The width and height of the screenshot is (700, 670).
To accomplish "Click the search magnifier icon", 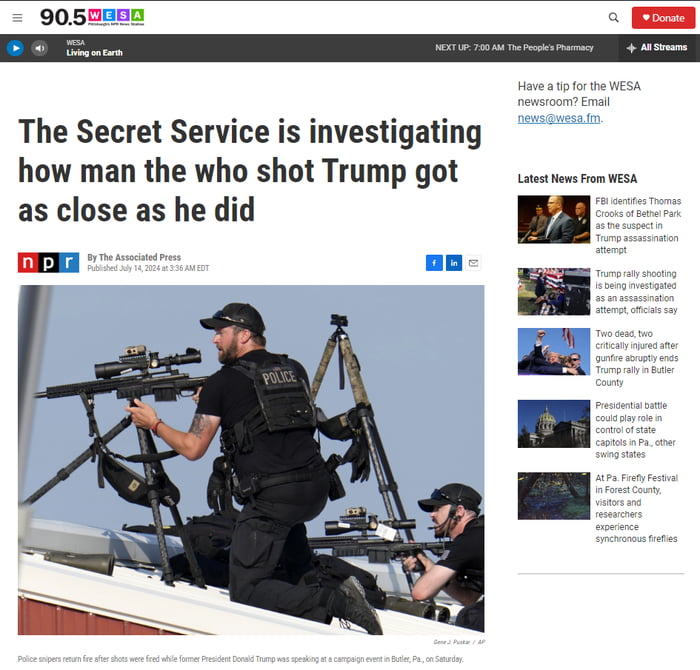I will 614,18.
